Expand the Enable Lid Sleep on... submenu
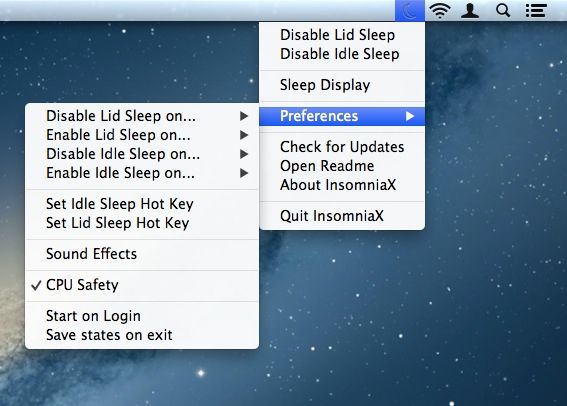Image resolution: width=567 pixels, height=406 pixels. [x=142, y=135]
